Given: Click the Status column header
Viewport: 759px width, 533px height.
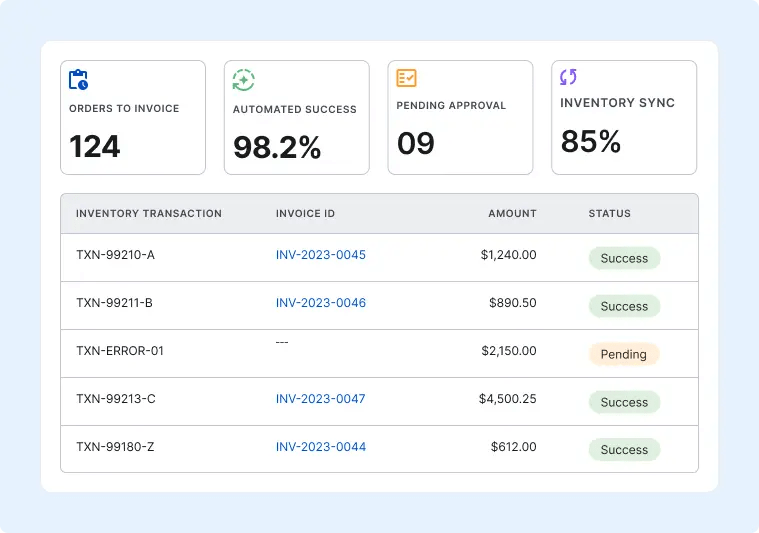Looking at the screenshot, I should pos(609,213).
